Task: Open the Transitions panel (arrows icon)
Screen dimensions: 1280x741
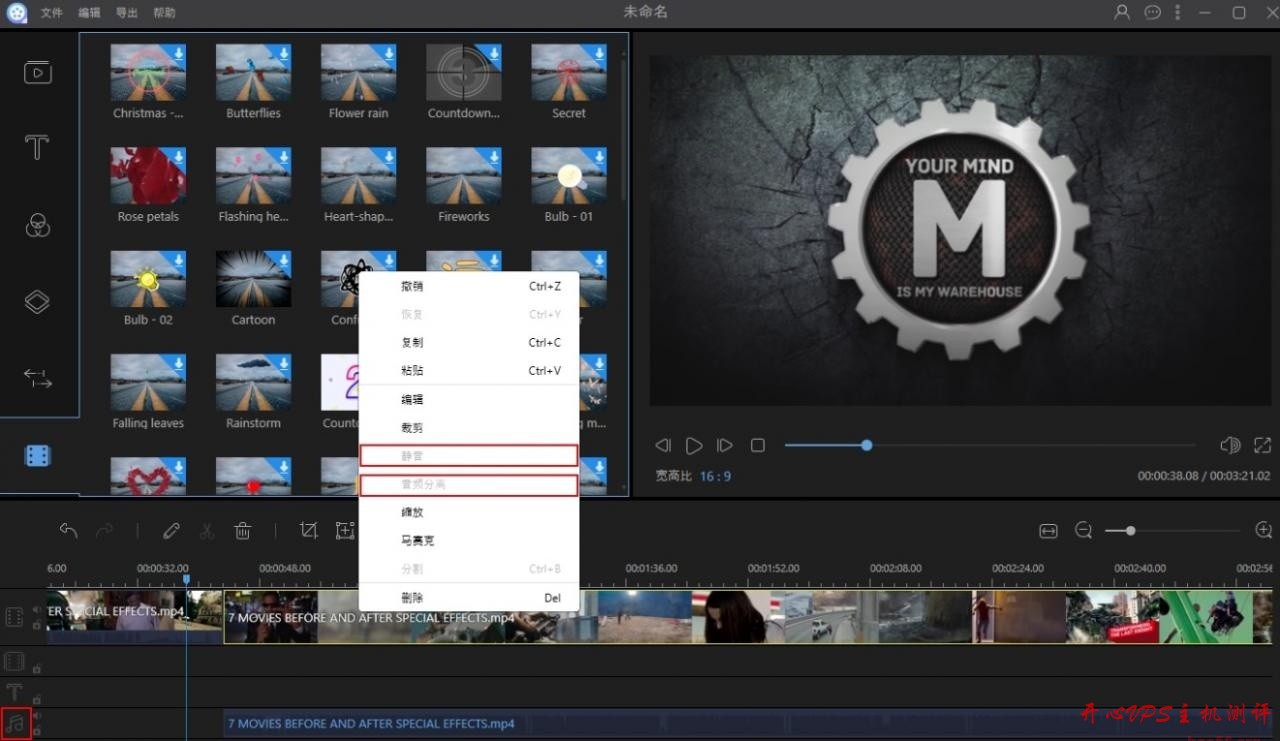Action: click(x=37, y=378)
